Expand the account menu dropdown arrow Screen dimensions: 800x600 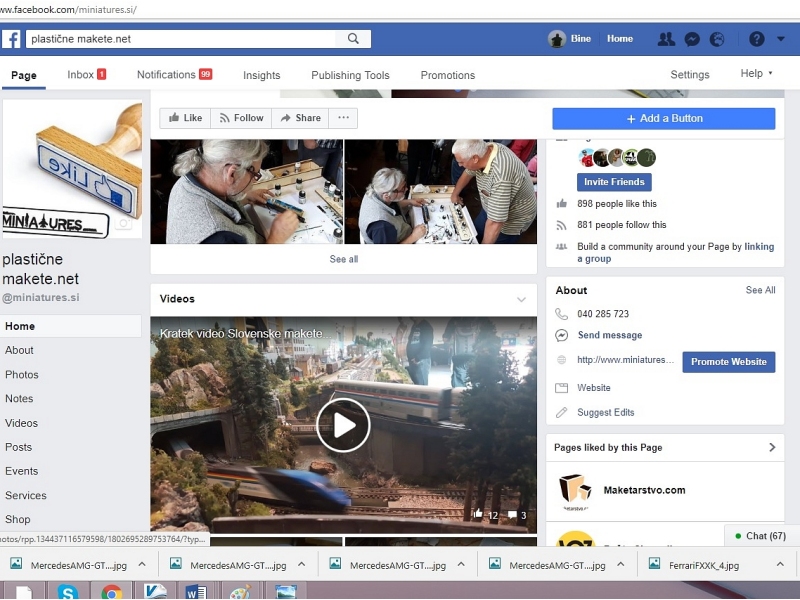pos(781,39)
